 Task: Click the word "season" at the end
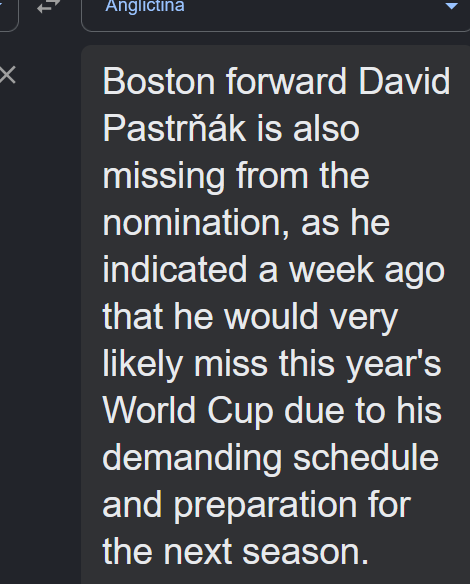tap(305, 552)
